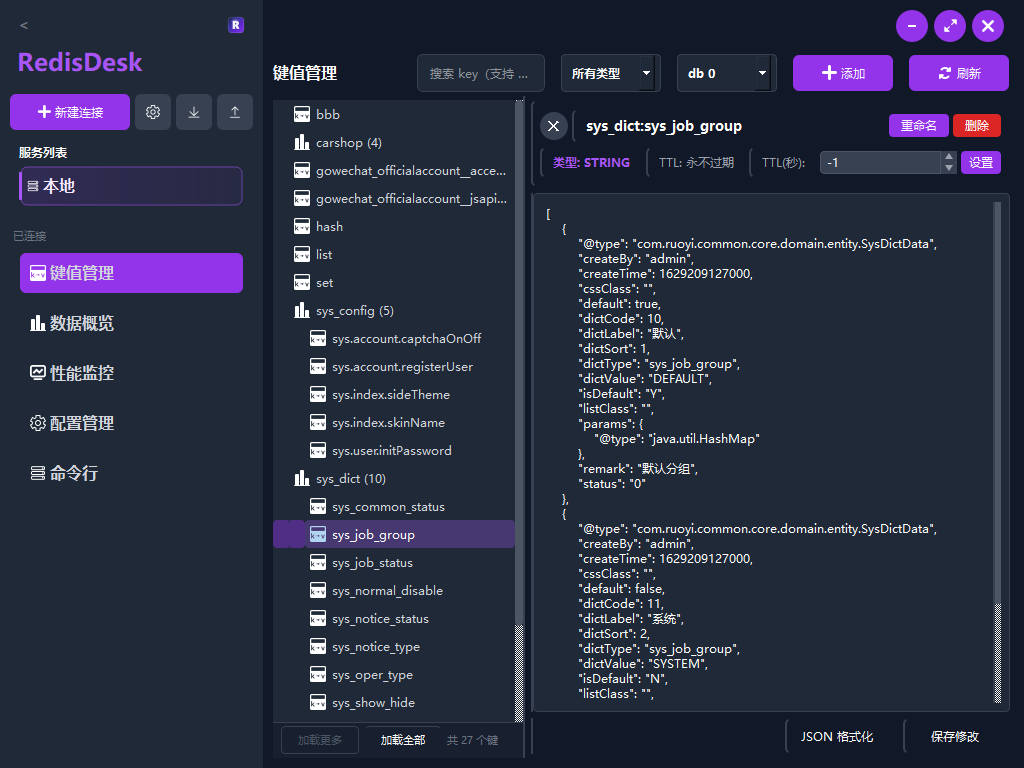Select sys_notice_type key

tap(376, 647)
